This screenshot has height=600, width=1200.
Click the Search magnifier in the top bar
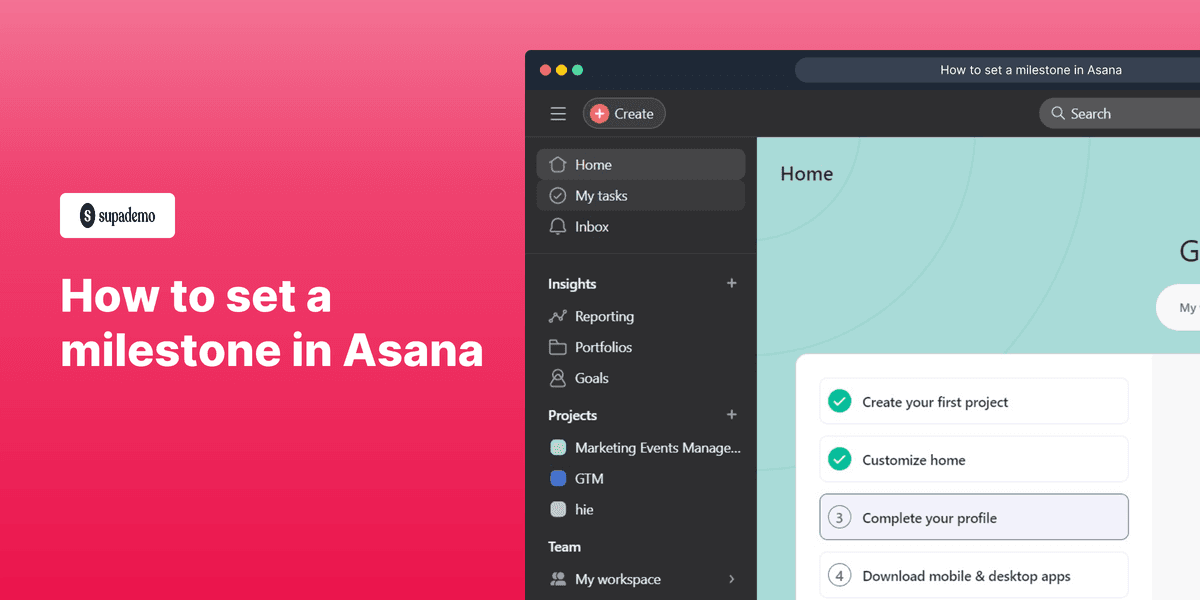pyautogui.click(x=1057, y=113)
